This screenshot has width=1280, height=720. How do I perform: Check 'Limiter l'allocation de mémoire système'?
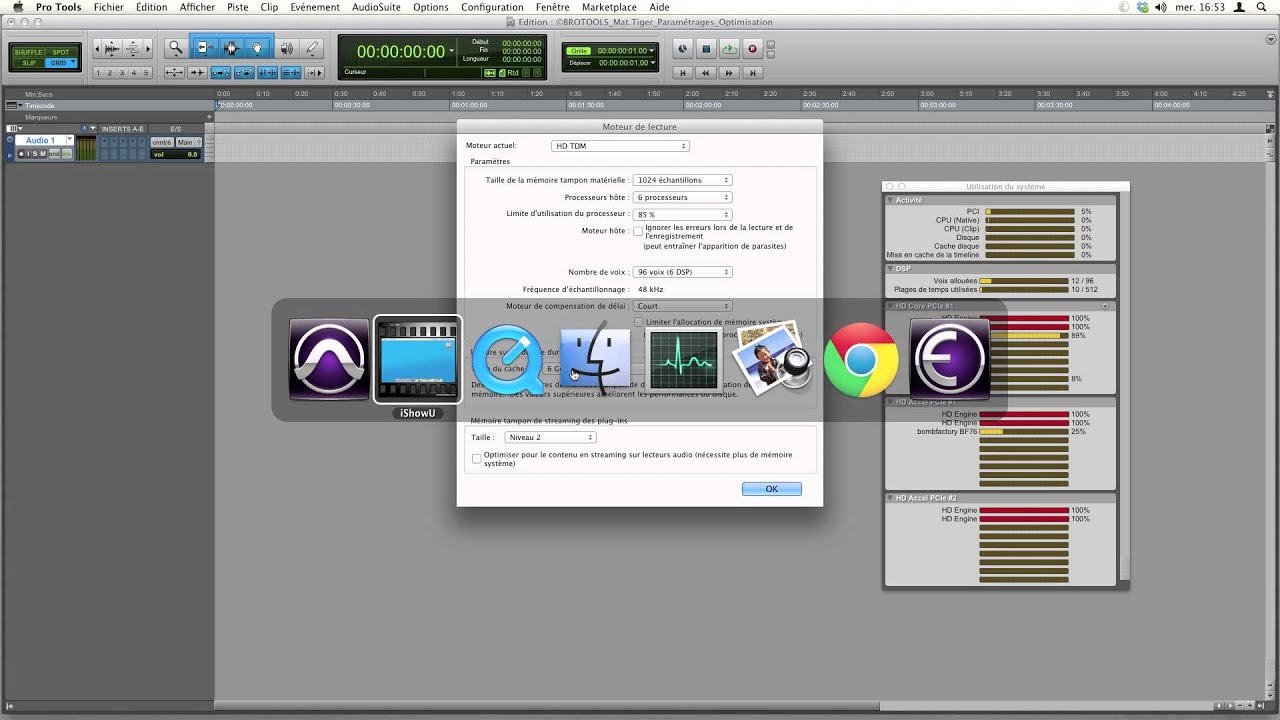click(x=638, y=322)
